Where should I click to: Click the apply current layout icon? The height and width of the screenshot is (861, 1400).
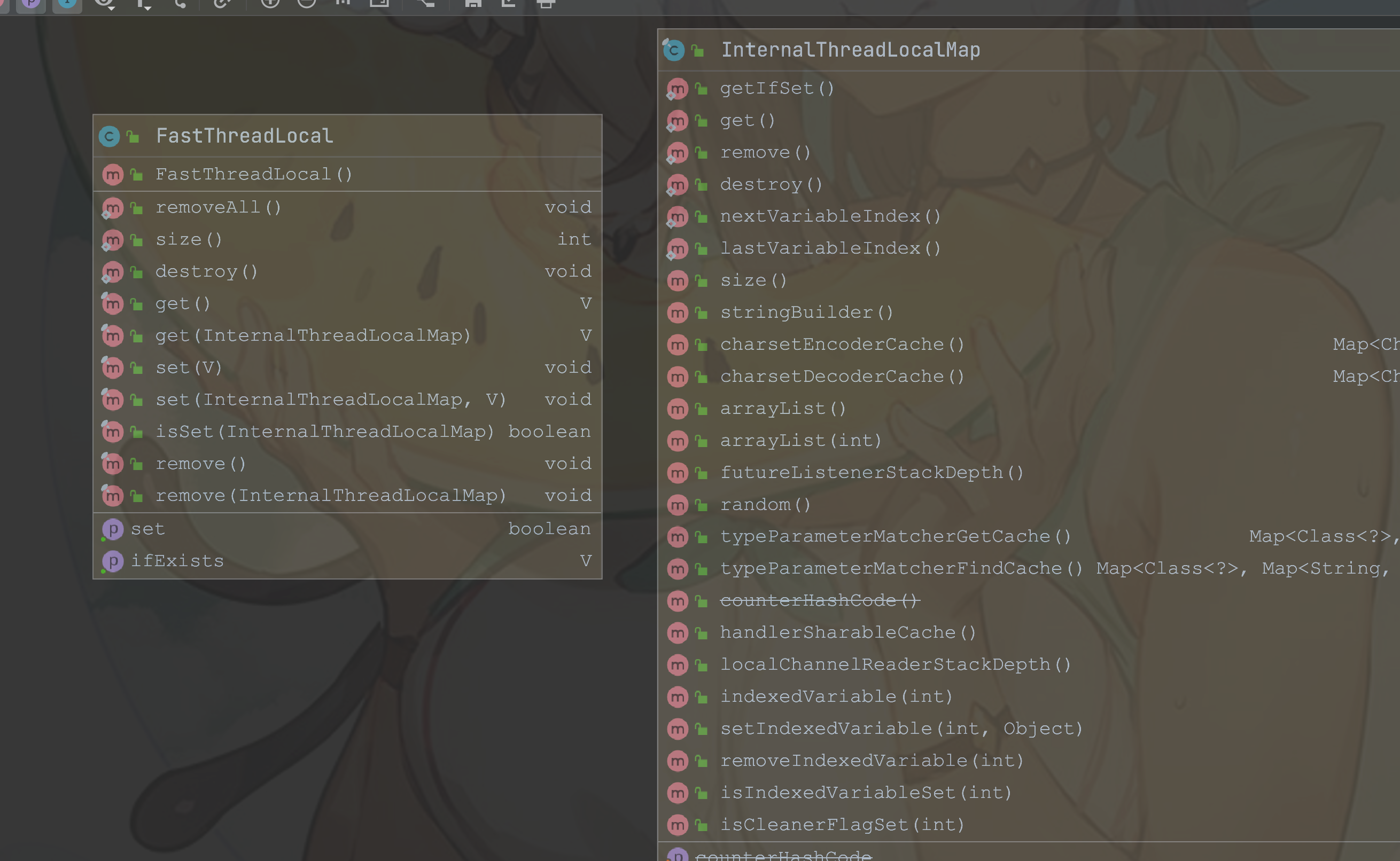(x=425, y=2)
